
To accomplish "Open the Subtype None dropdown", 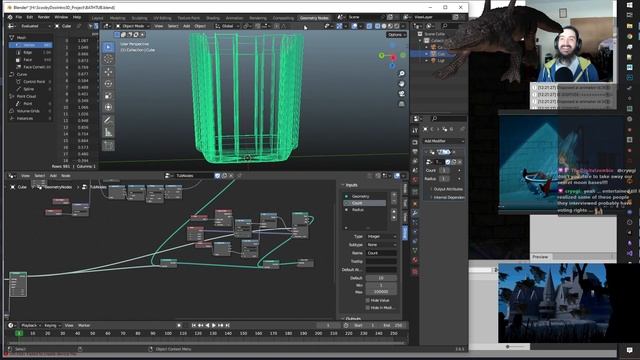I will point(381,245).
